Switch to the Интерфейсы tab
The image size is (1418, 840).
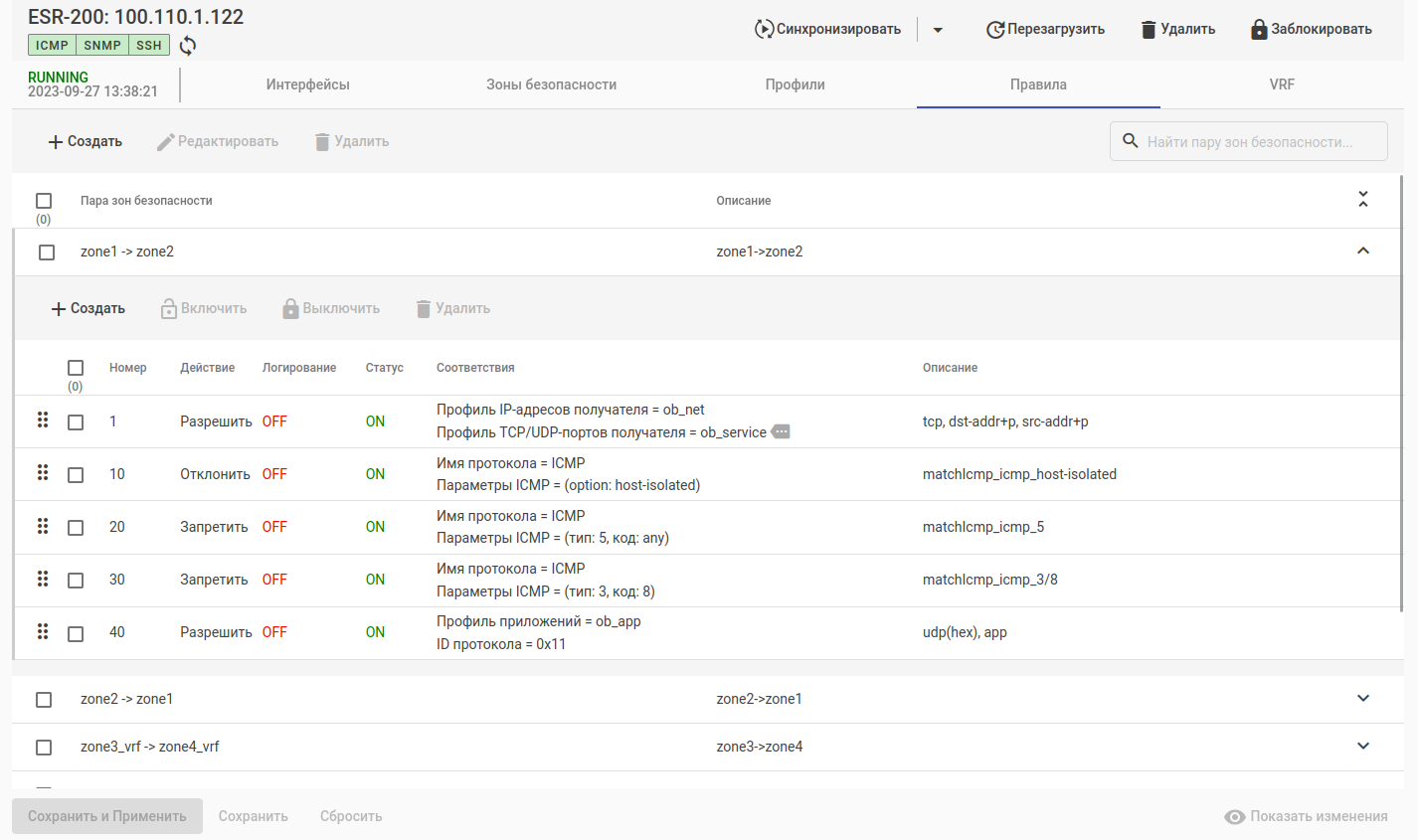[x=308, y=84]
